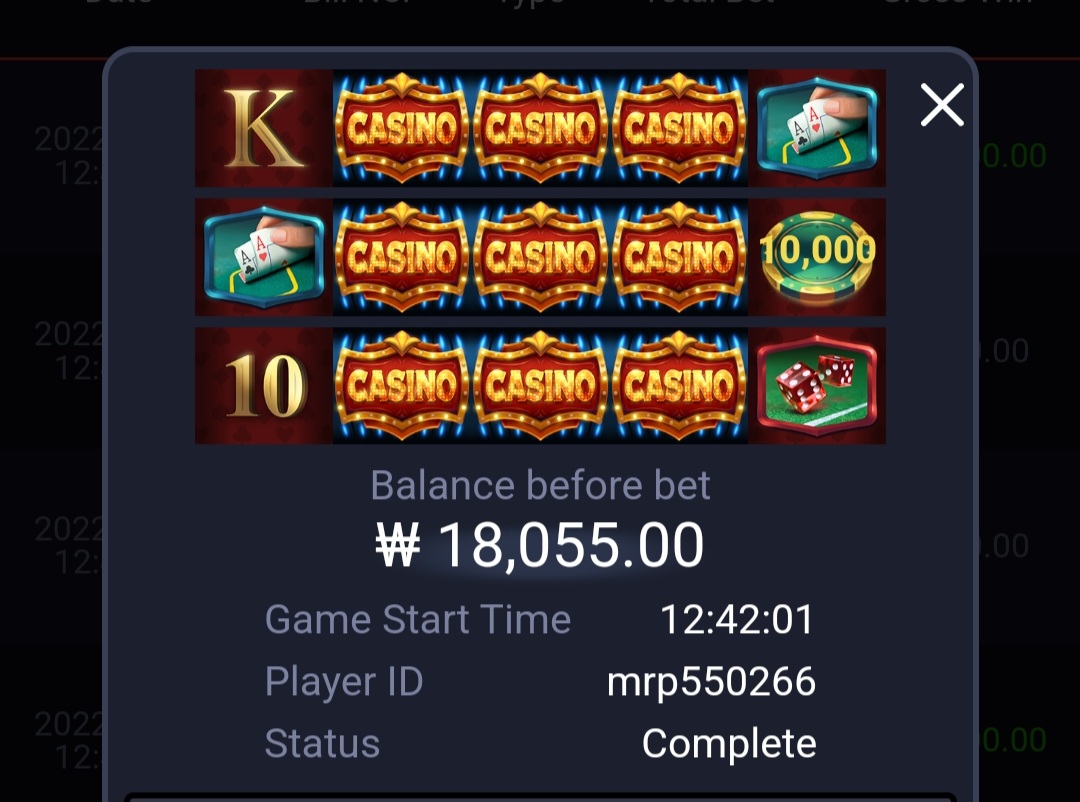The height and width of the screenshot is (802, 1080).
Task: Tap the red dice symbol
Action: tap(817, 386)
